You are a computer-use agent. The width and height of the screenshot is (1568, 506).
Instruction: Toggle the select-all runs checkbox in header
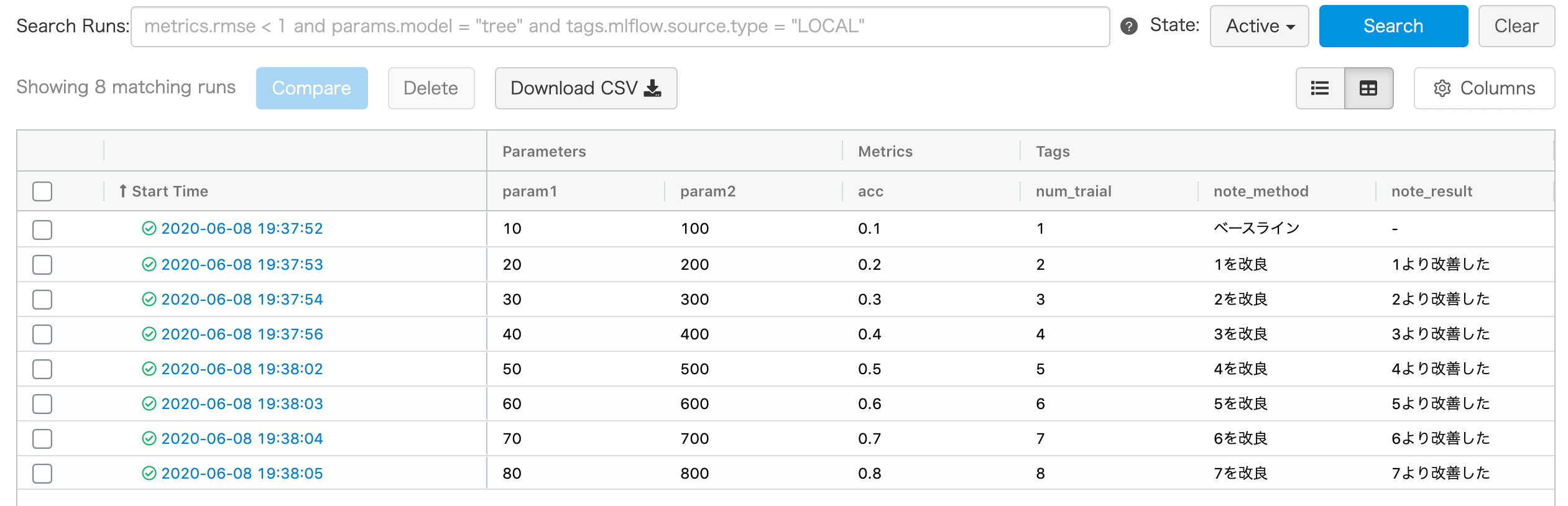(42, 191)
